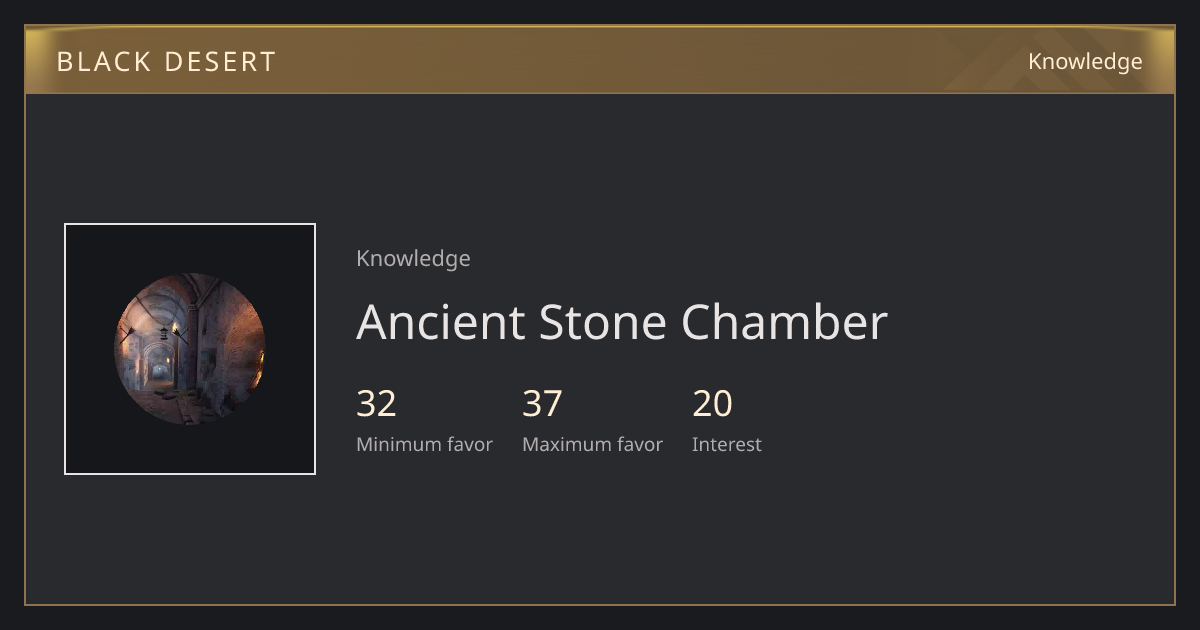Click the maximum favor value 37

pyautogui.click(x=542, y=403)
